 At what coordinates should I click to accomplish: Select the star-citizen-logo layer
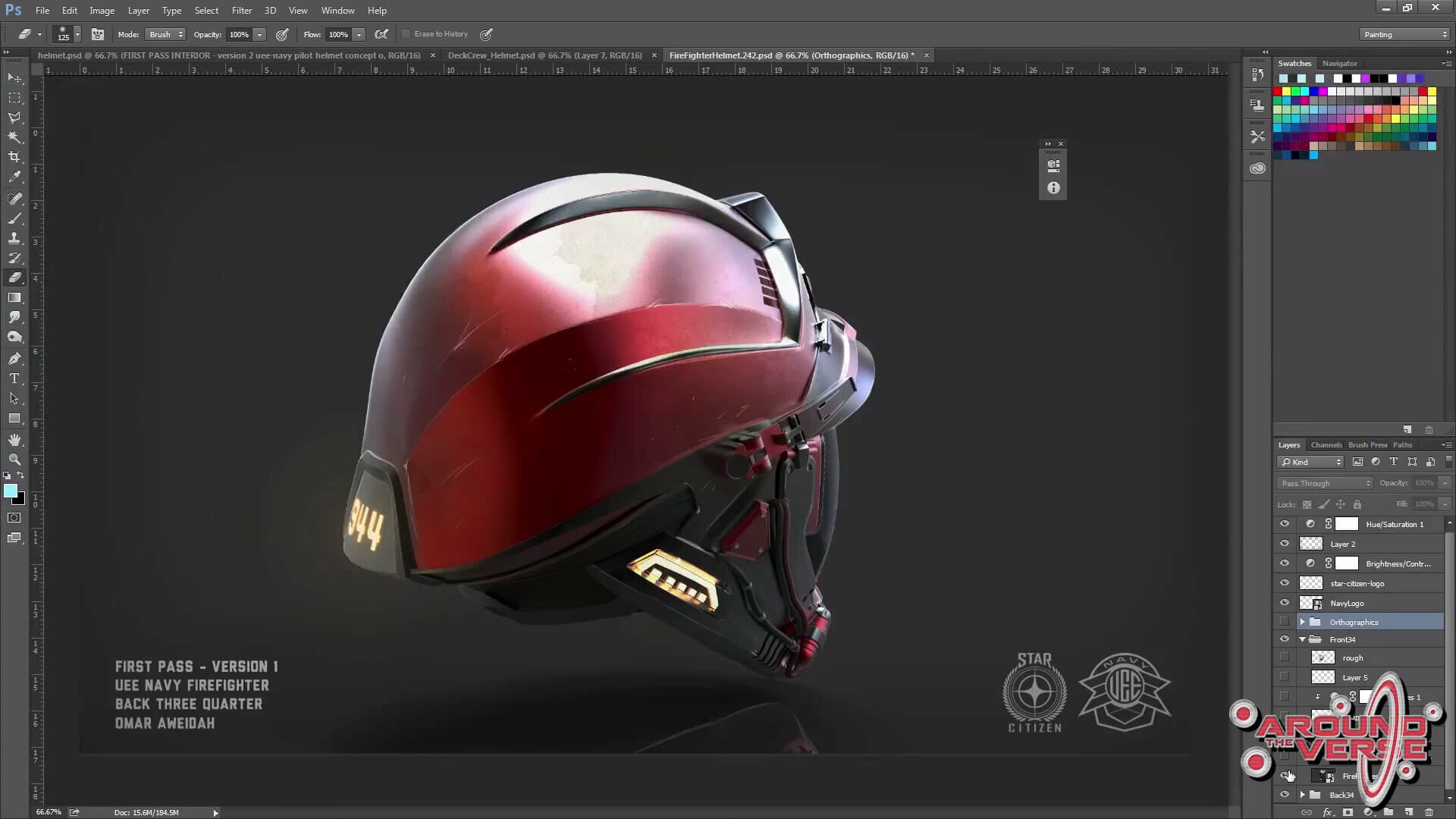click(1357, 583)
